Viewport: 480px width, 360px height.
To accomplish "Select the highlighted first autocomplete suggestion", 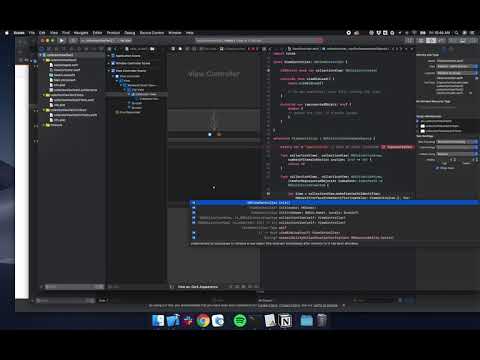I will tap(335, 203).
